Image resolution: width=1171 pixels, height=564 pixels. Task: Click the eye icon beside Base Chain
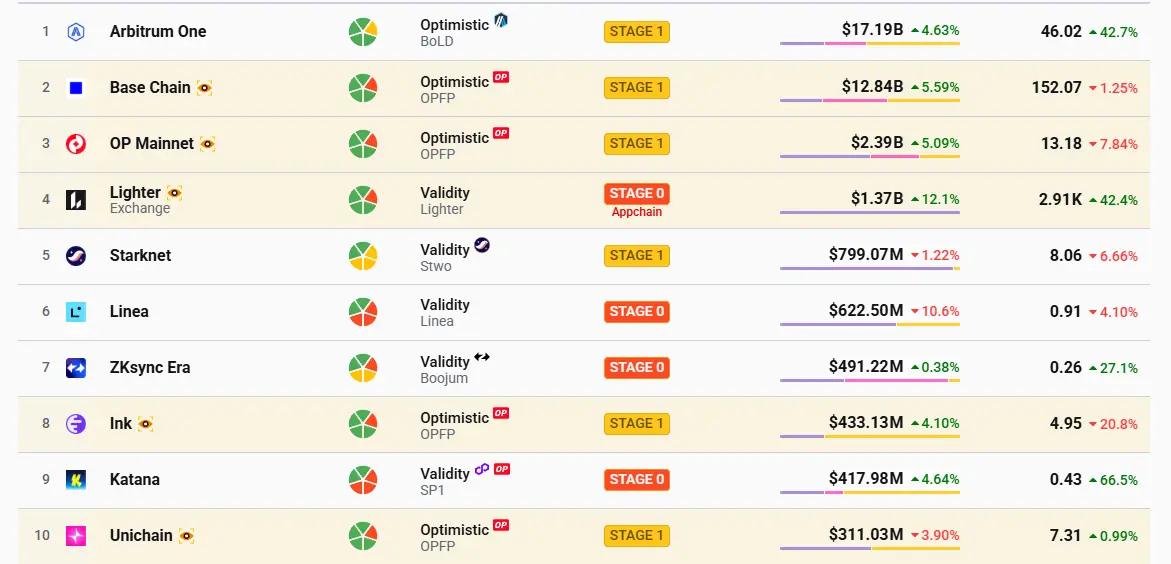tap(204, 88)
